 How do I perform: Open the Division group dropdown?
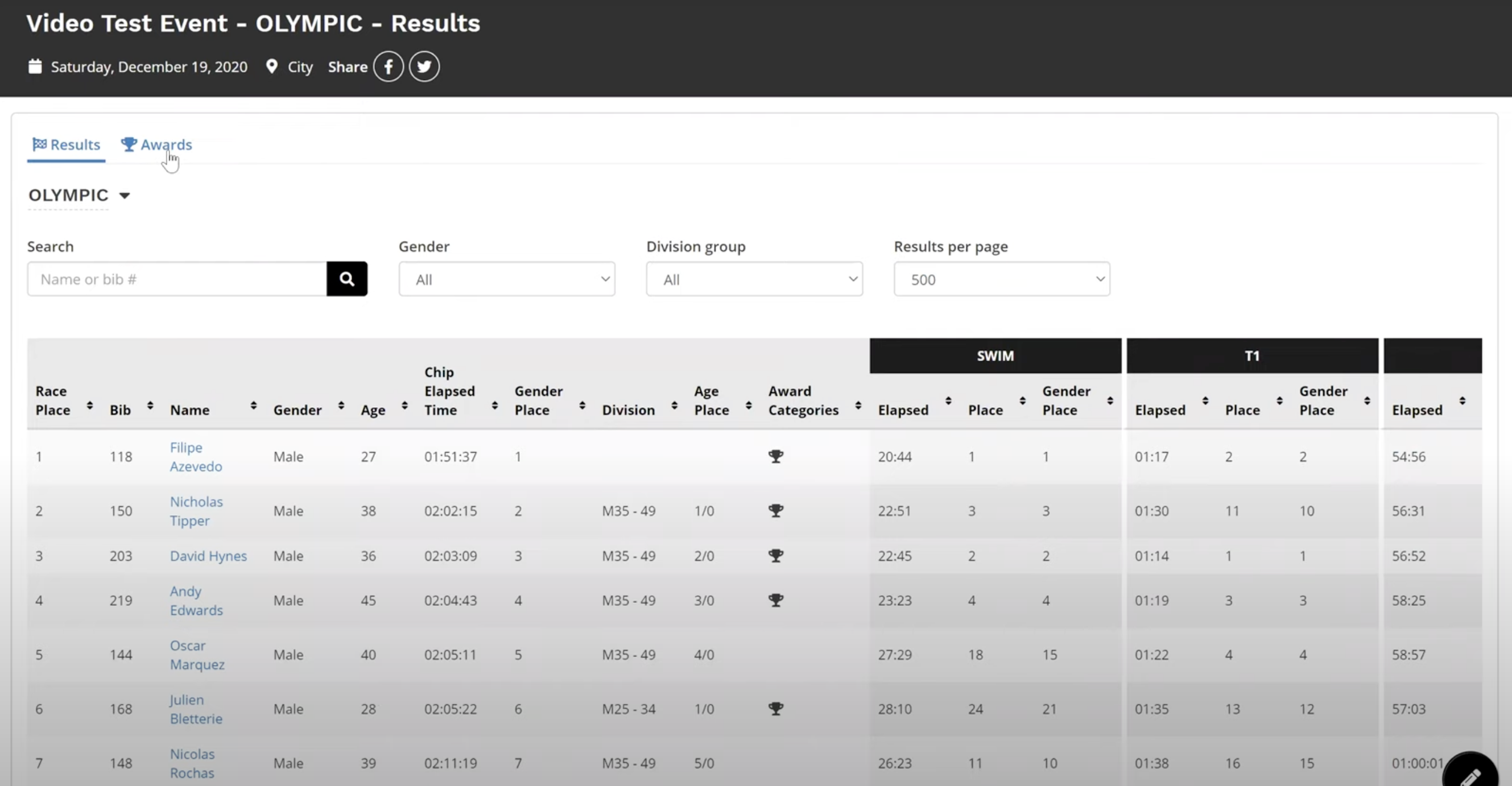(754, 279)
